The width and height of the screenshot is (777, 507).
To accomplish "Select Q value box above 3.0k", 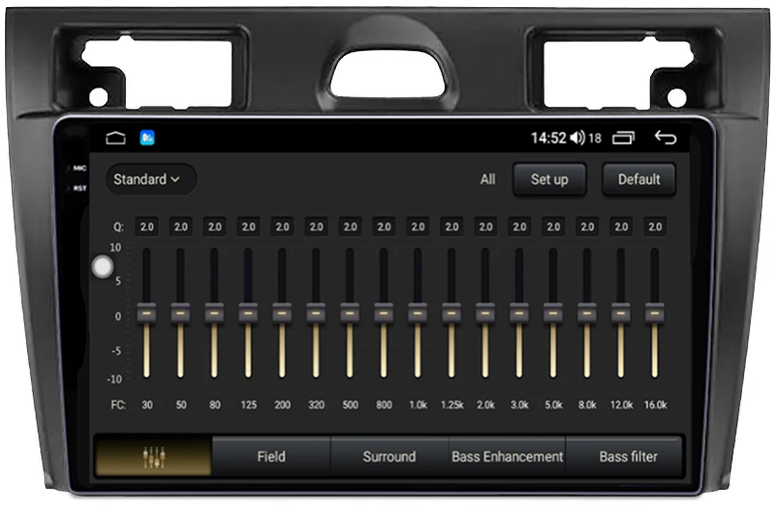I will click(519, 227).
